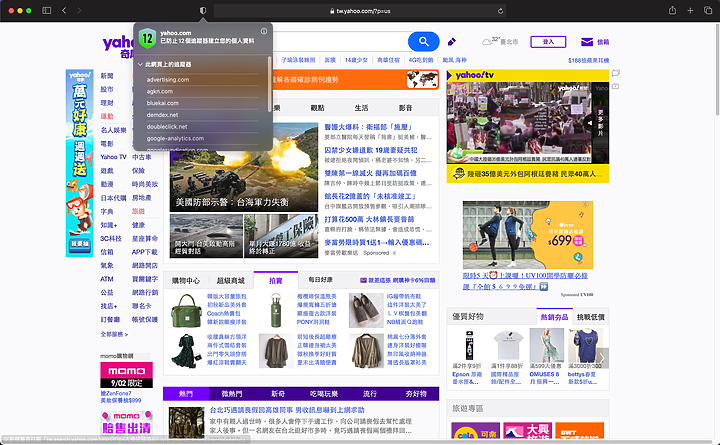This screenshot has height=445, width=720.
Task: Switch to the 影音 news tab
Action: (x=405, y=108)
